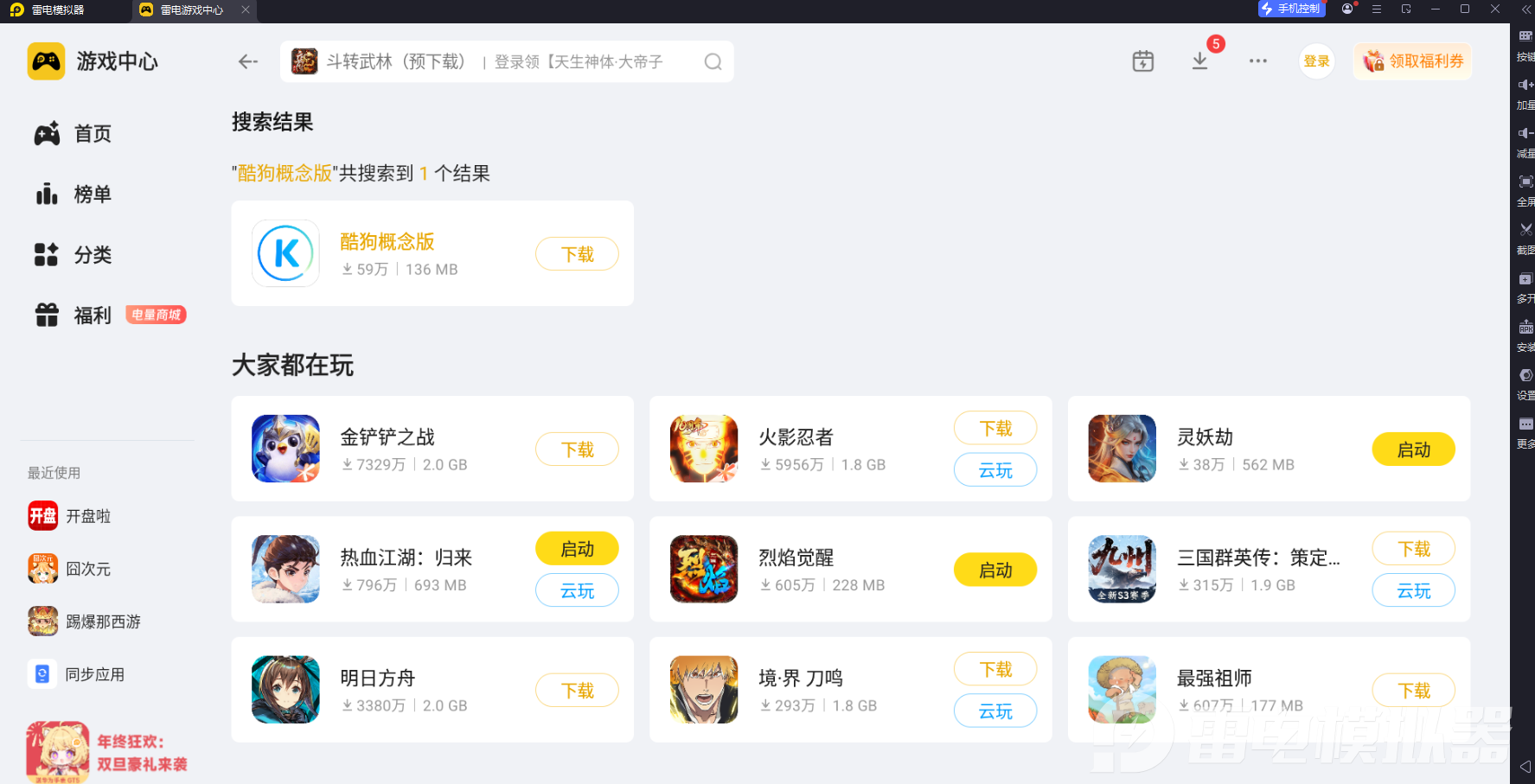The height and width of the screenshot is (784, 1535).
Task: Click the back arrow beside search bar
Action: click(248, 61)
